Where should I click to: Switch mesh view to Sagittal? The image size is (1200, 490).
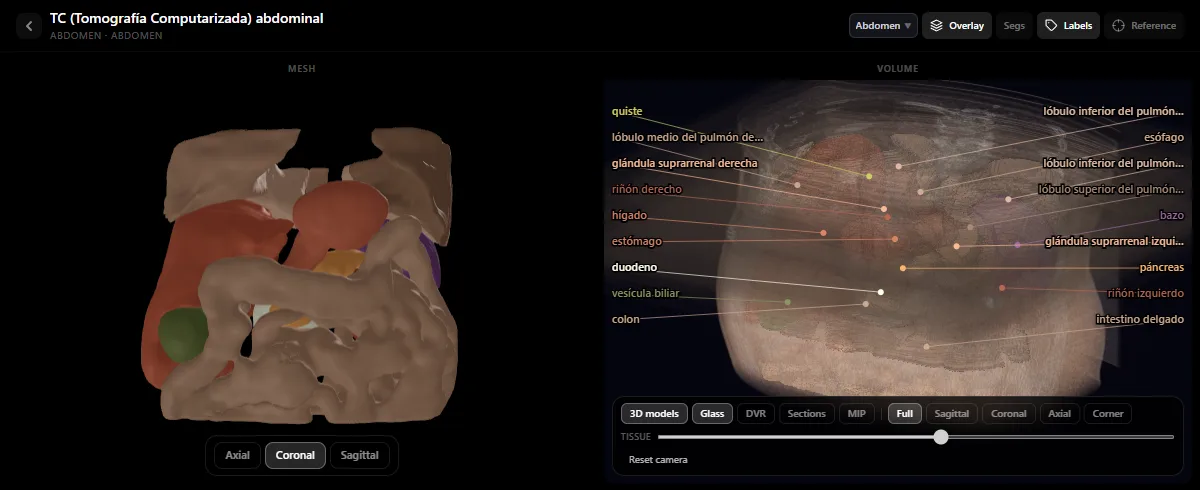tap(360, 455)
